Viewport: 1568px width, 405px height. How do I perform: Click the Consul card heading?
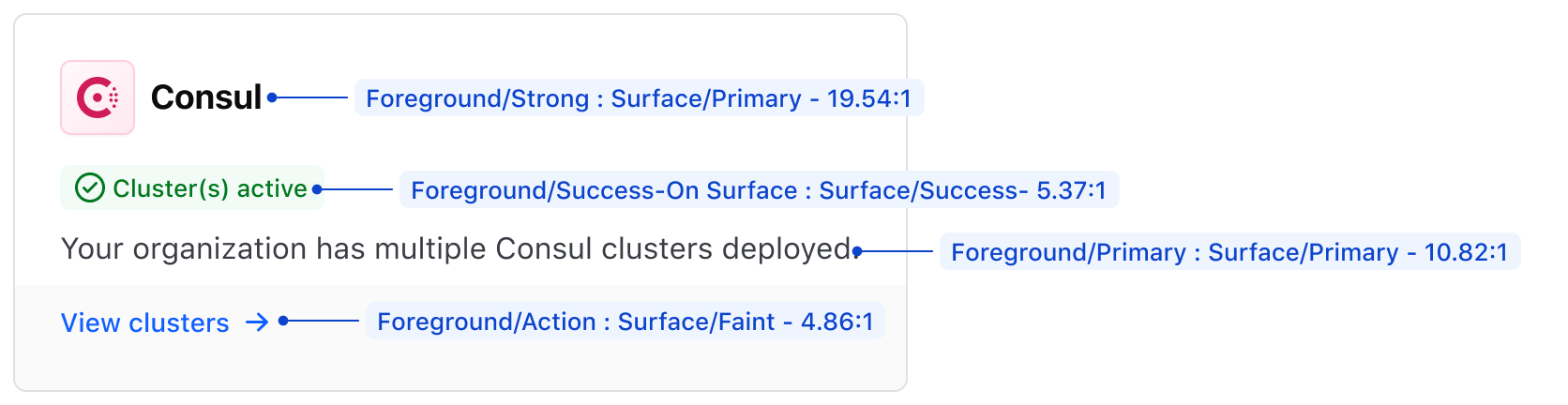[x=206, y=97]
